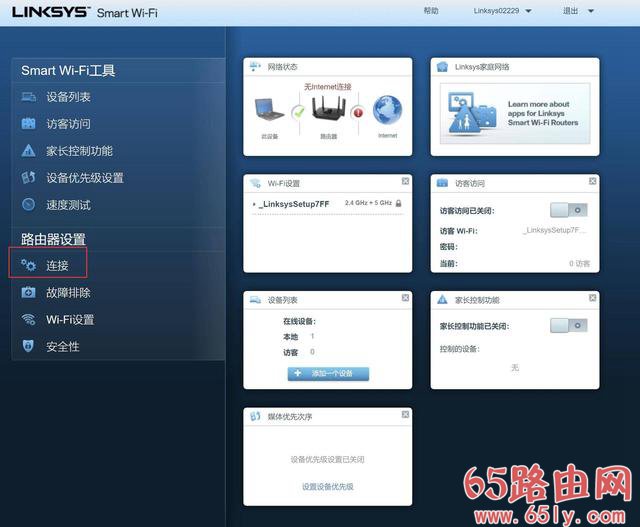Click the 连接 gears icon

[29, 265]
